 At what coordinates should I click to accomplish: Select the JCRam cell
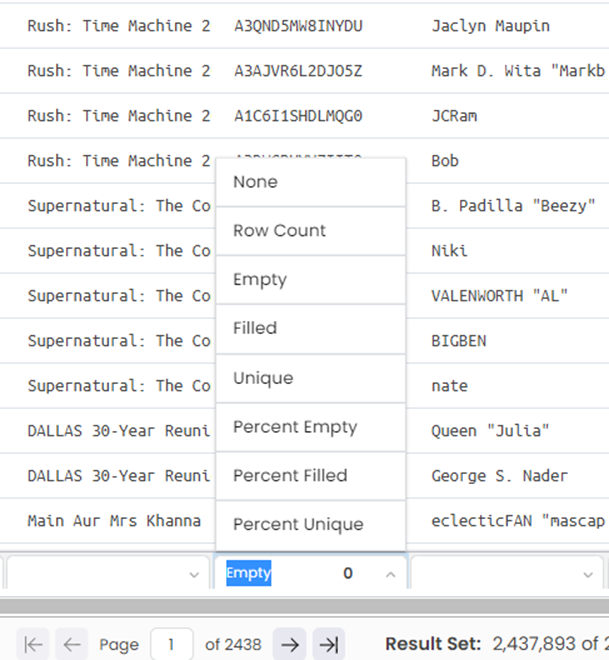pos(454,116)
